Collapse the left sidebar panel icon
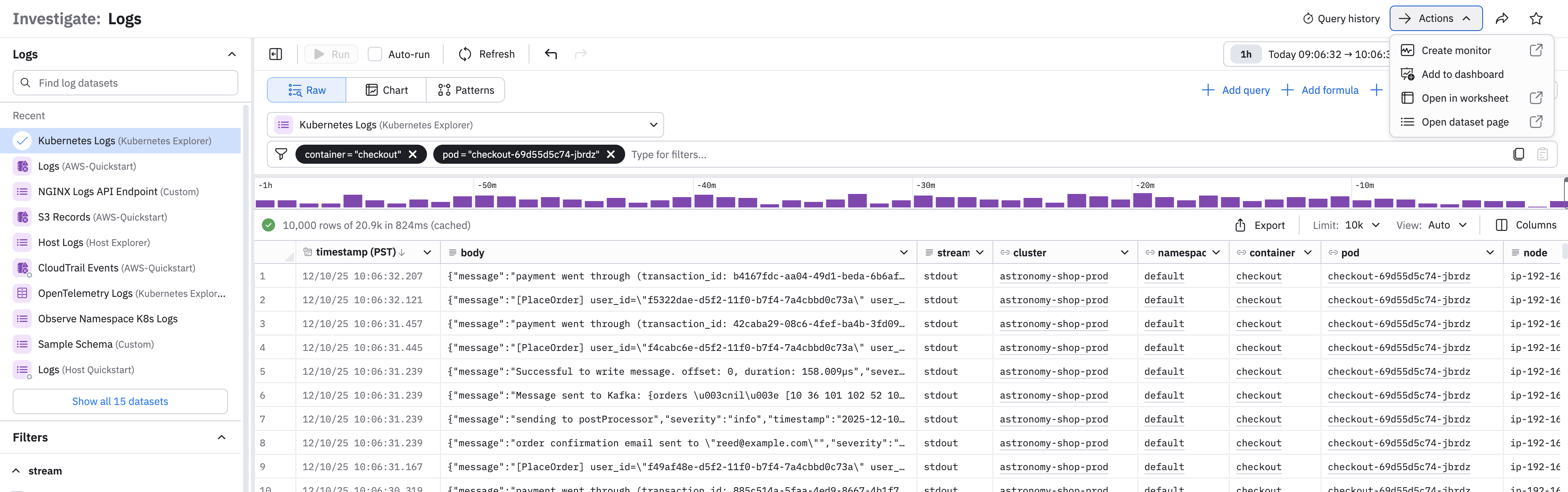 (276, 54)
